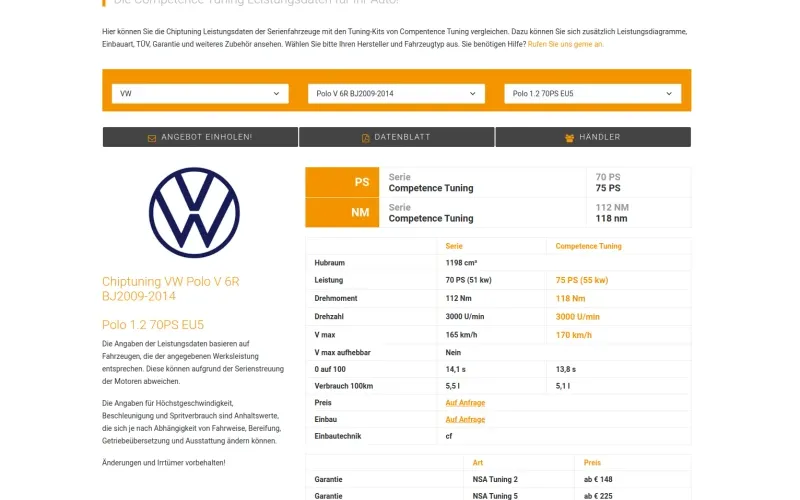Click the orange NM label tile
This screenshot has height=500, width=800.
(x=342, y=212)
